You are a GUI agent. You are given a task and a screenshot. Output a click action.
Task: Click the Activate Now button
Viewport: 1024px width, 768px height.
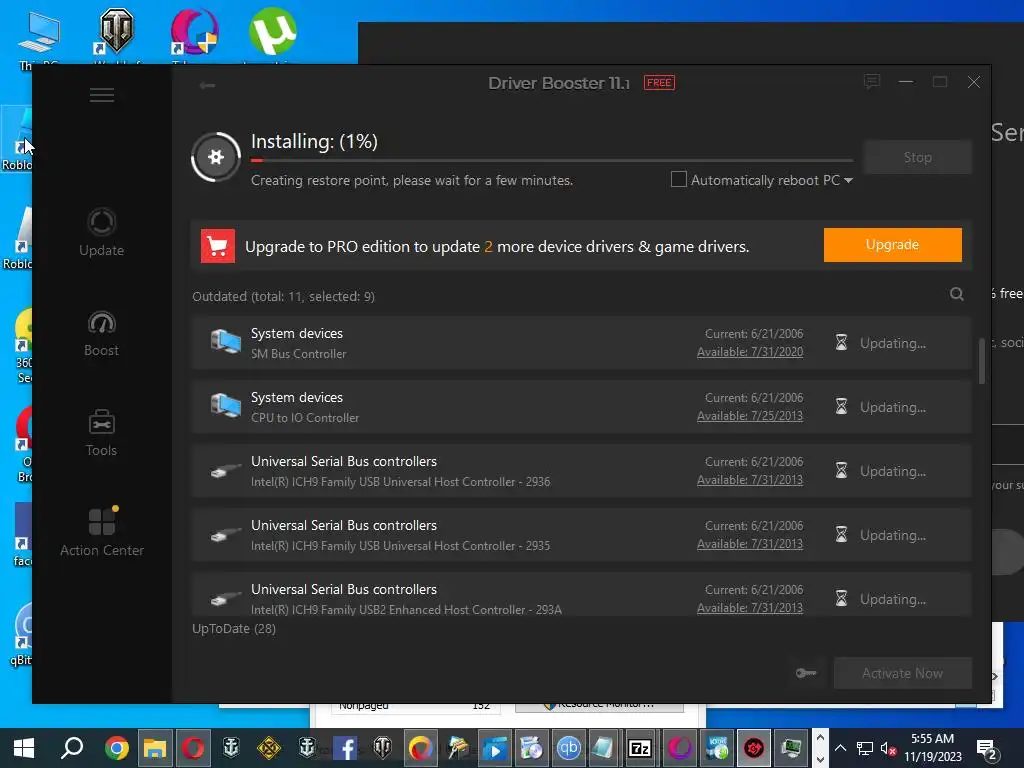pyautogui.click(x=902, y=673)
